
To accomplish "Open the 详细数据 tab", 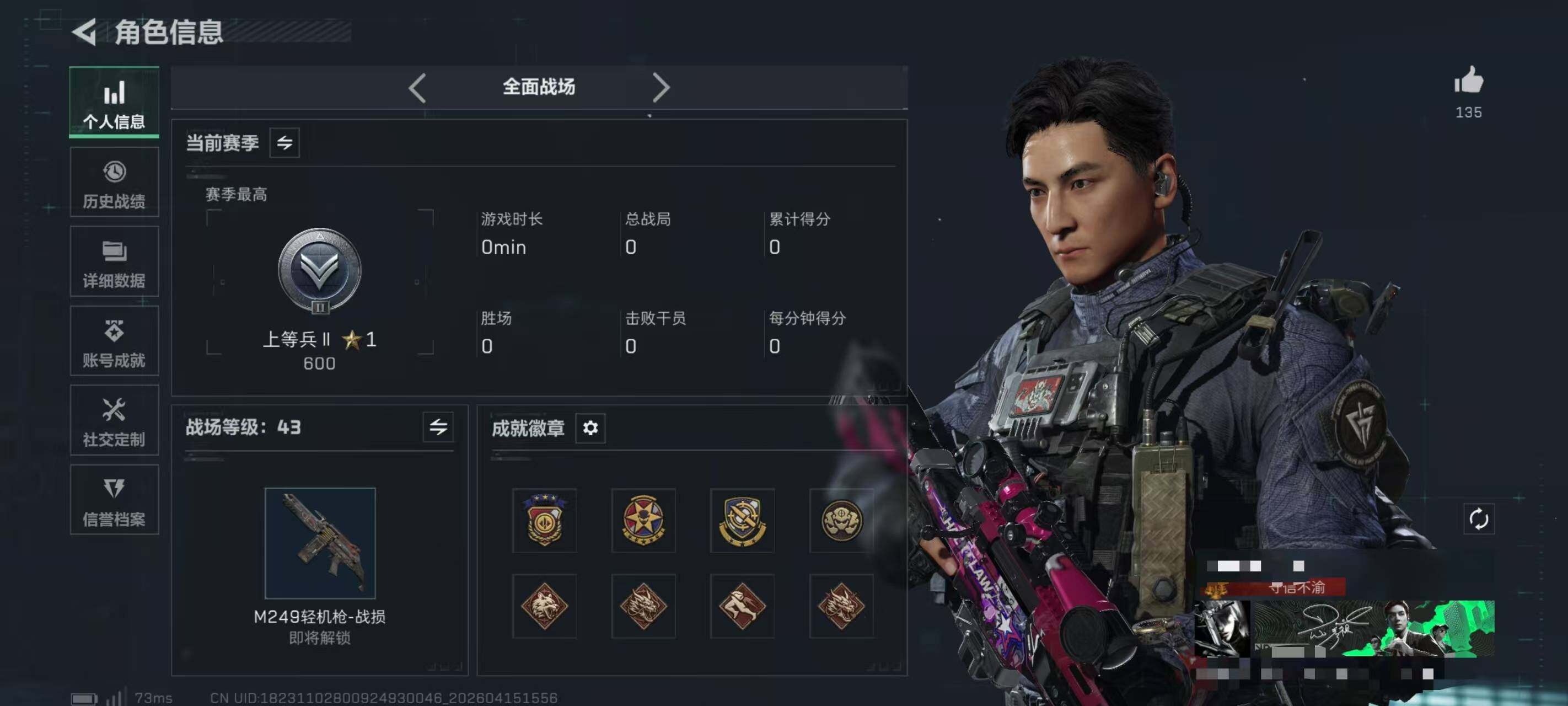I will point(115,261).
